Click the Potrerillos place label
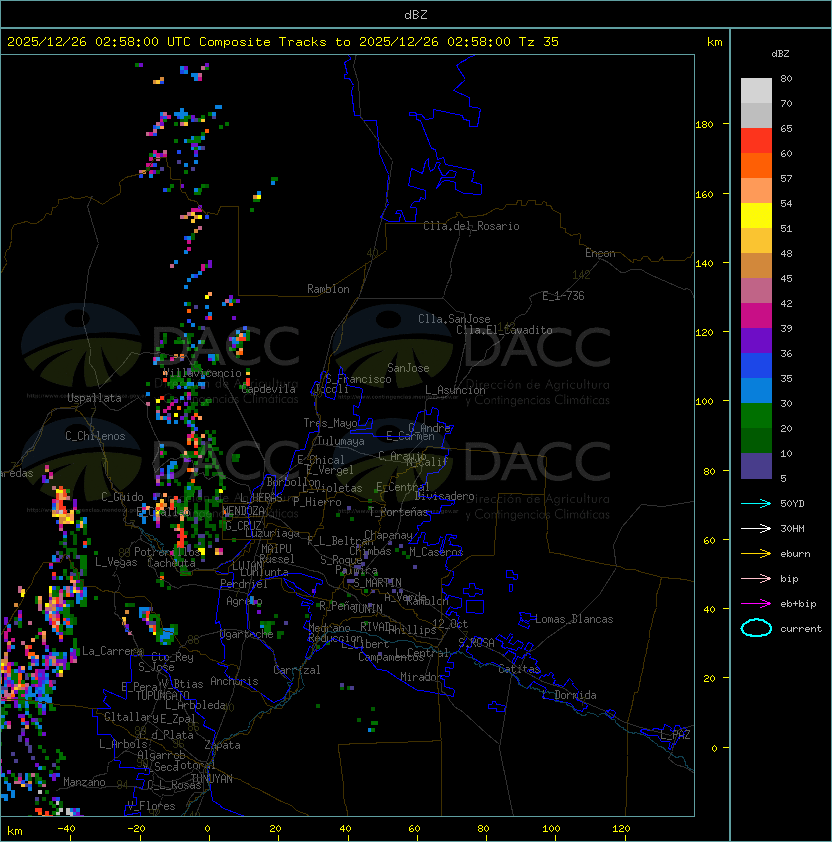 [167, 552]
